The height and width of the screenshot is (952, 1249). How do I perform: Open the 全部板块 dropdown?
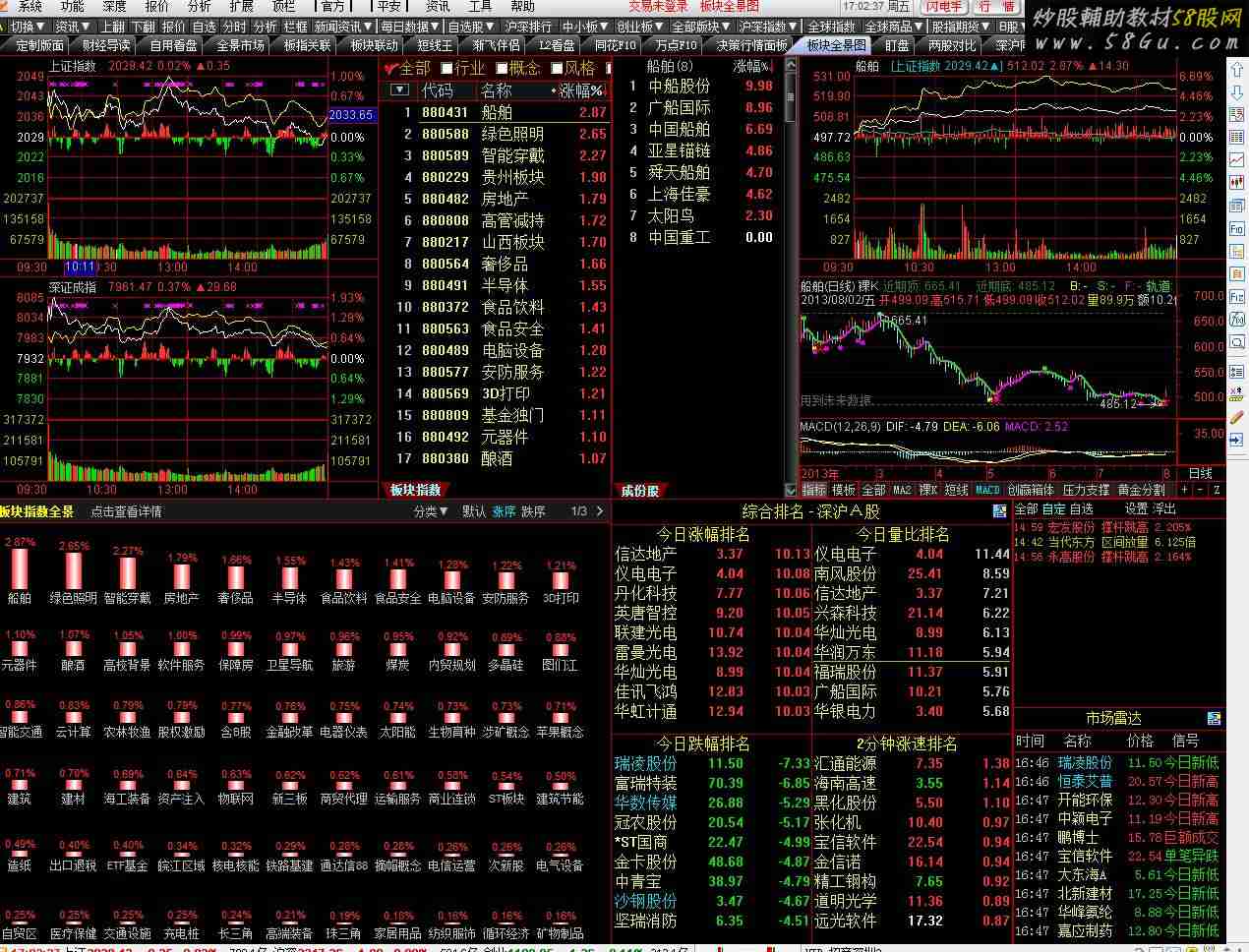tap(701, 27)
